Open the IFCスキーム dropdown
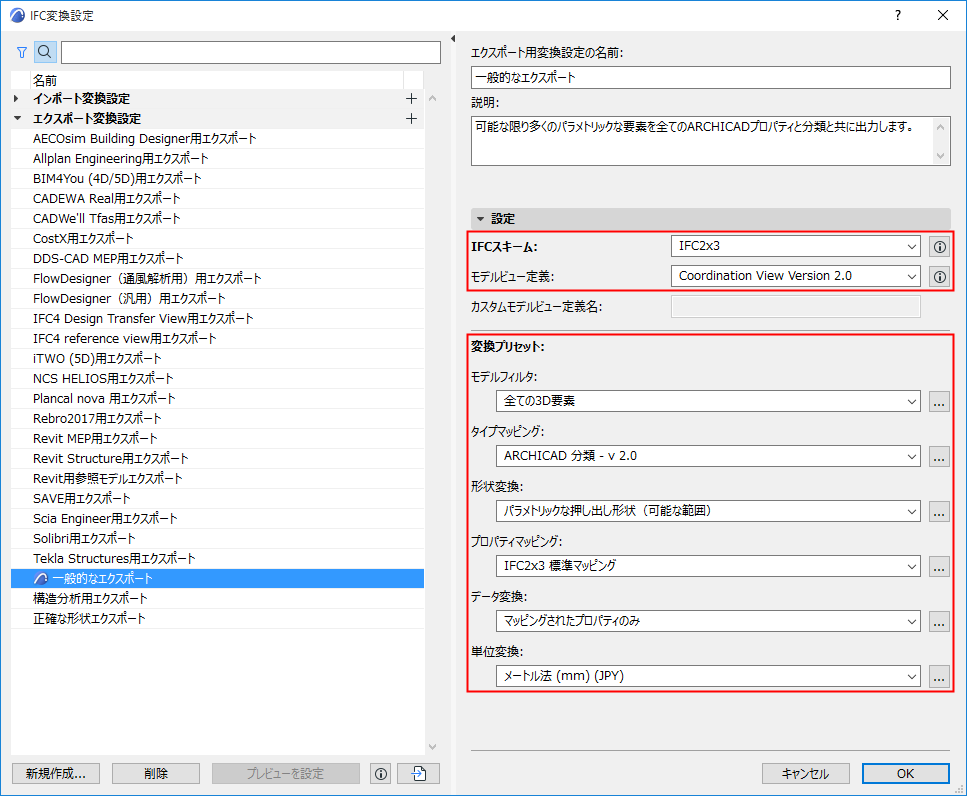Screen dimensions: 967x796 (x=795, y=247)
